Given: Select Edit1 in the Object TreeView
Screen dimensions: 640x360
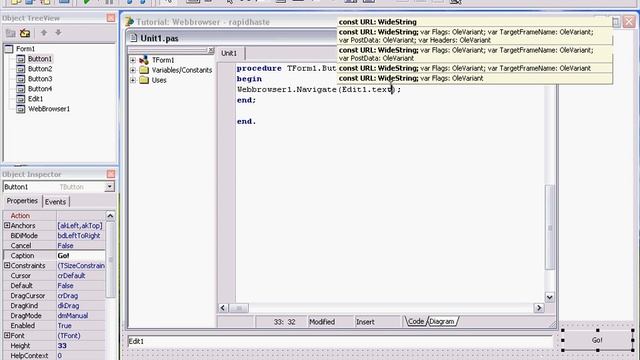Looking at the screenshot, I should [35, 99].
